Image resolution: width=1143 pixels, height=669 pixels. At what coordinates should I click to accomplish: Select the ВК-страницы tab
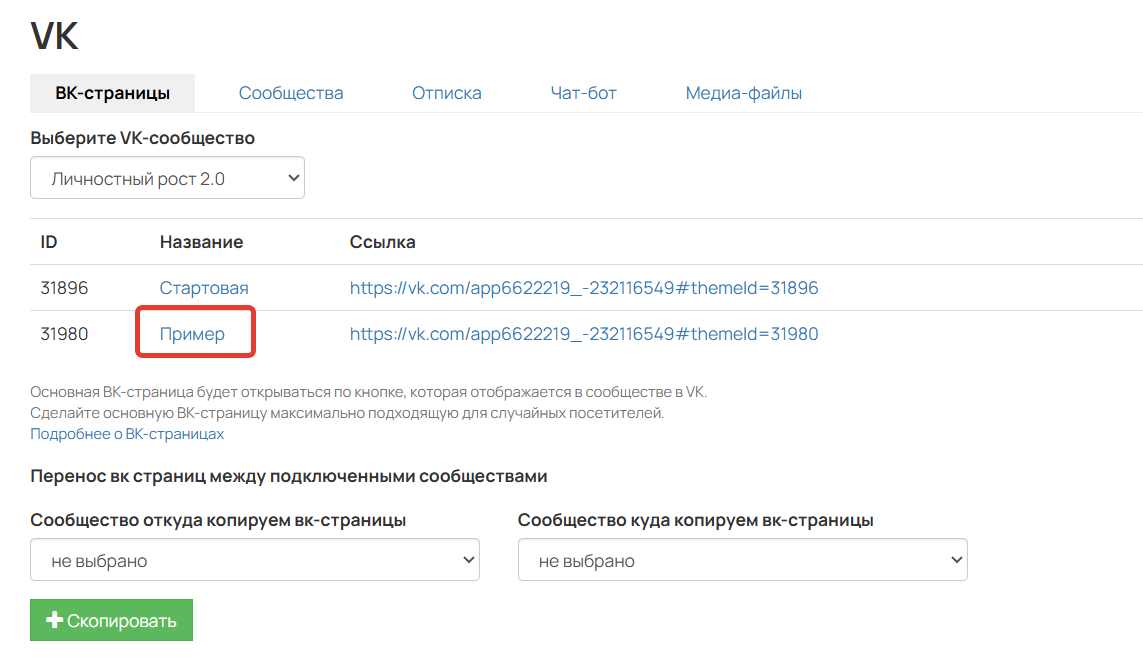pos(112,92)
